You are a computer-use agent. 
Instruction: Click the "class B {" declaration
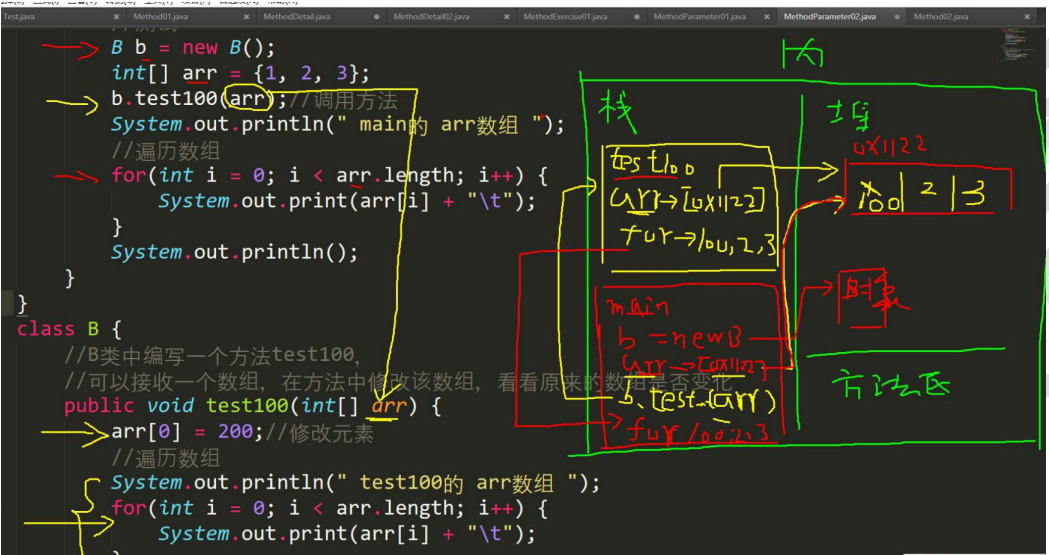coord(70,329)
